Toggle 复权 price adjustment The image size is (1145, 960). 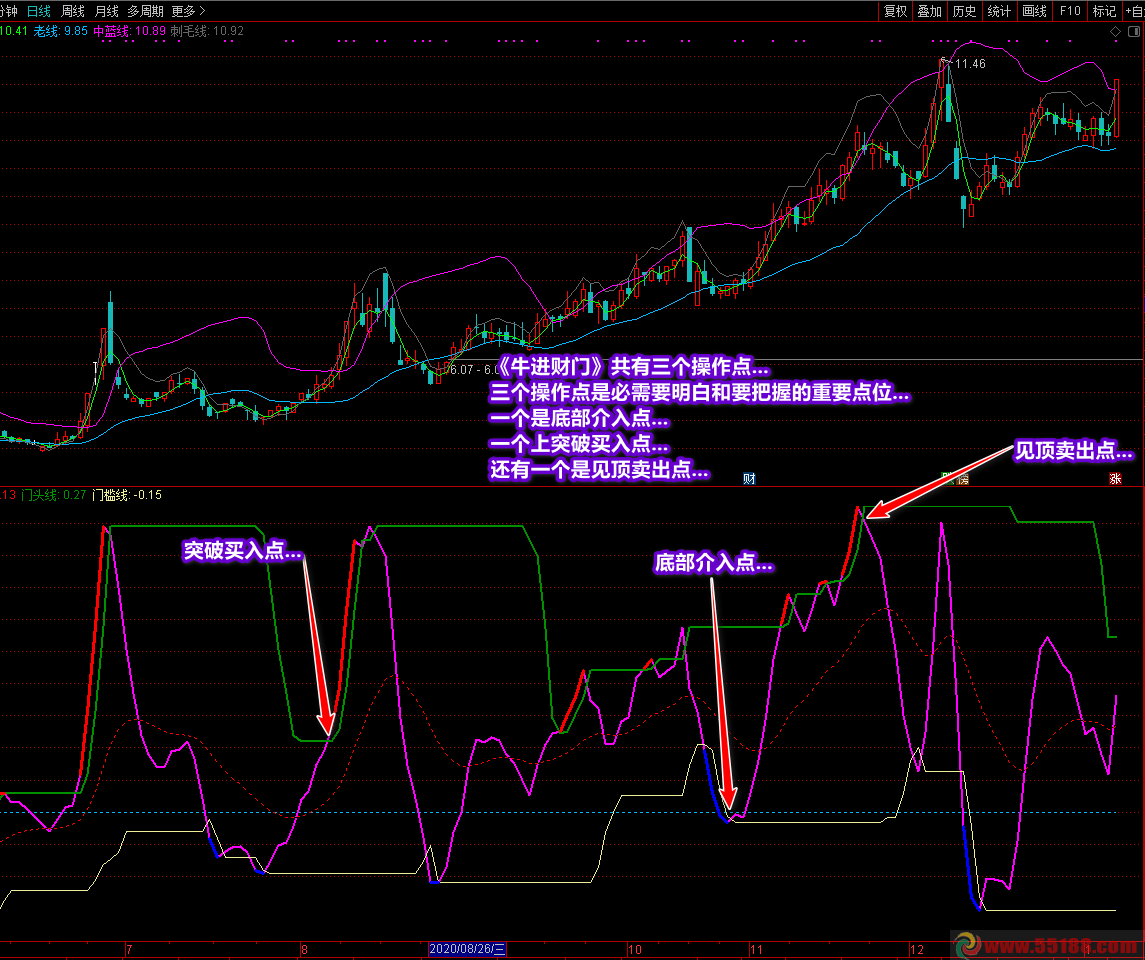(895, 11)
